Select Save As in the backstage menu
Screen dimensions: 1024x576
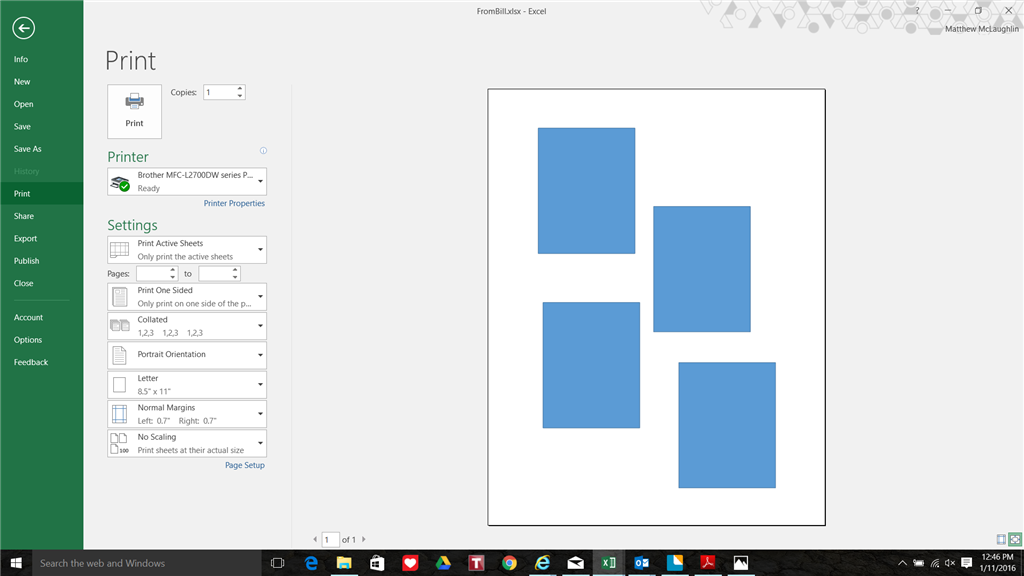point(42,149)
